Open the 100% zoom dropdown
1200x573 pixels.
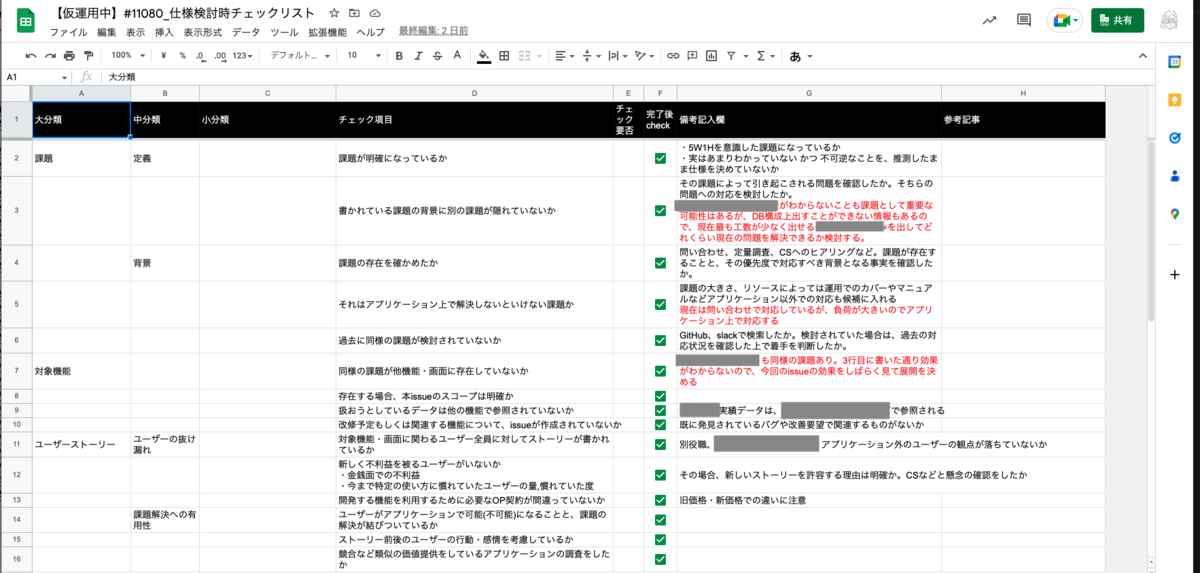[127, 56]
